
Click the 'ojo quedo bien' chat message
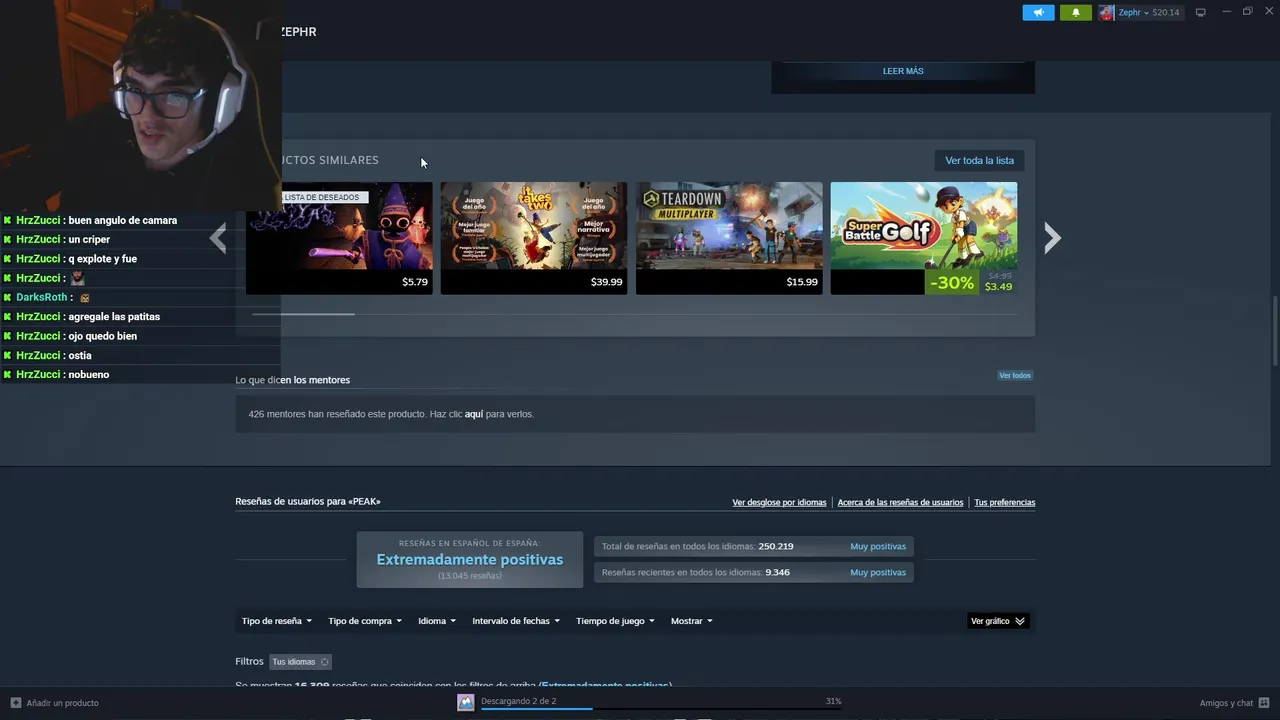click(71, 336)
